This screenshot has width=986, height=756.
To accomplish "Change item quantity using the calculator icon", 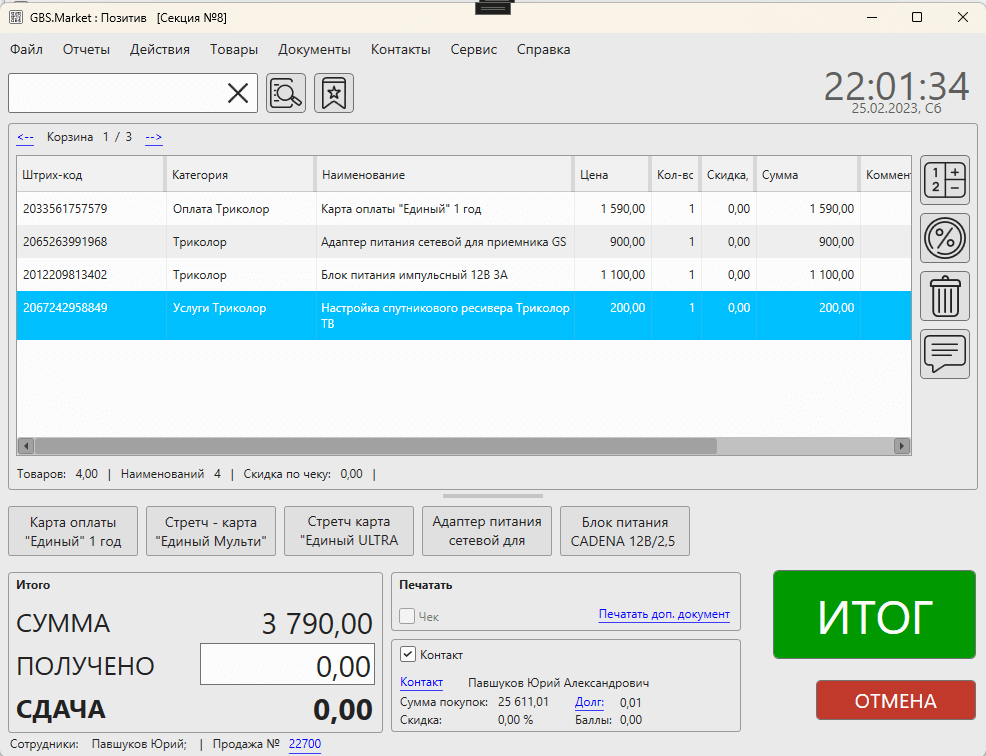I will (944, 180).
